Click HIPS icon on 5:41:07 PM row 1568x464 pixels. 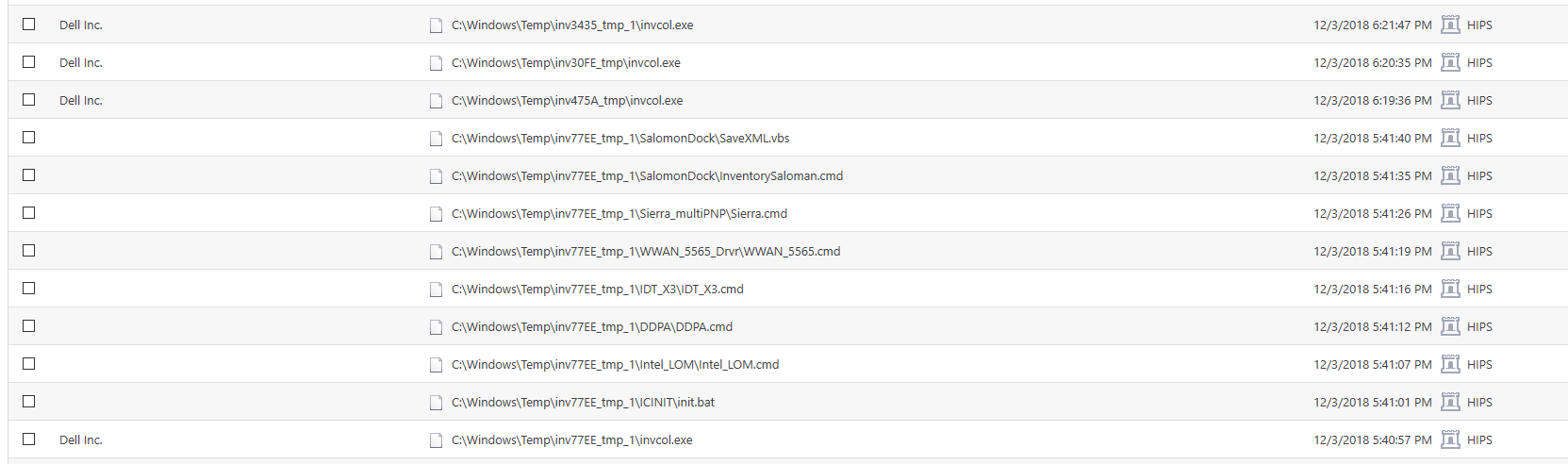(1450, 364)
